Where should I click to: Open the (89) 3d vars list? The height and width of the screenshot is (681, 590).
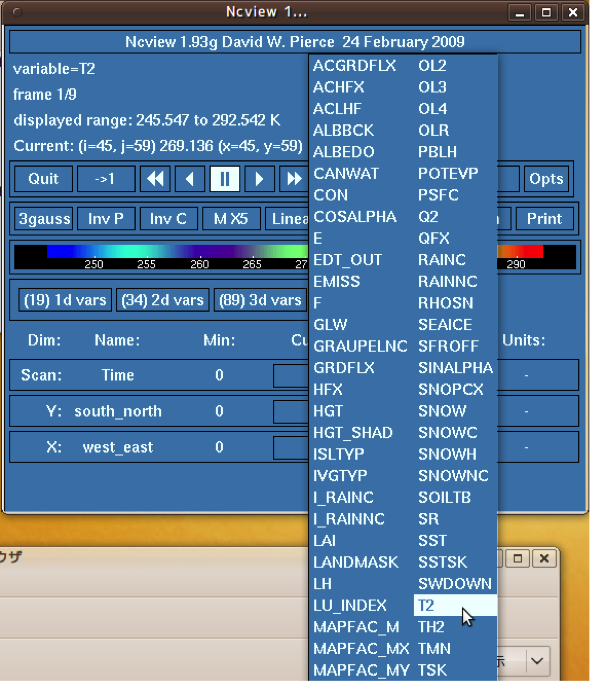click(260, 300)
